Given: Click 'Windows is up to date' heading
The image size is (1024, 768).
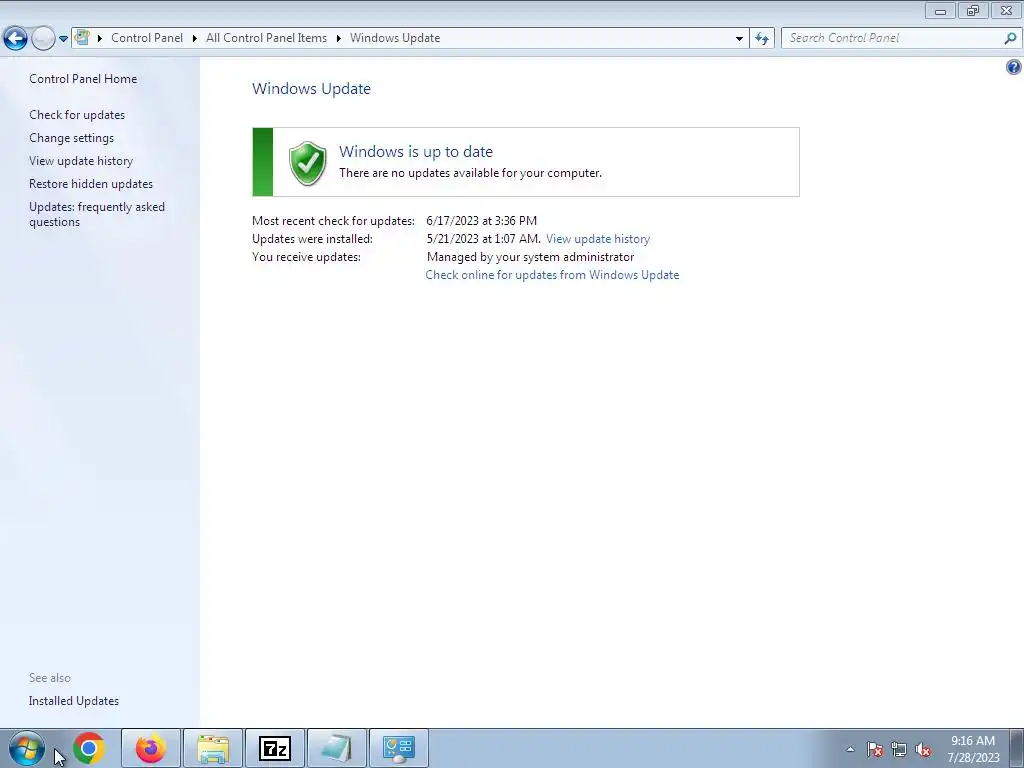Looking at the screenshot, I should (x=416, y=152).
